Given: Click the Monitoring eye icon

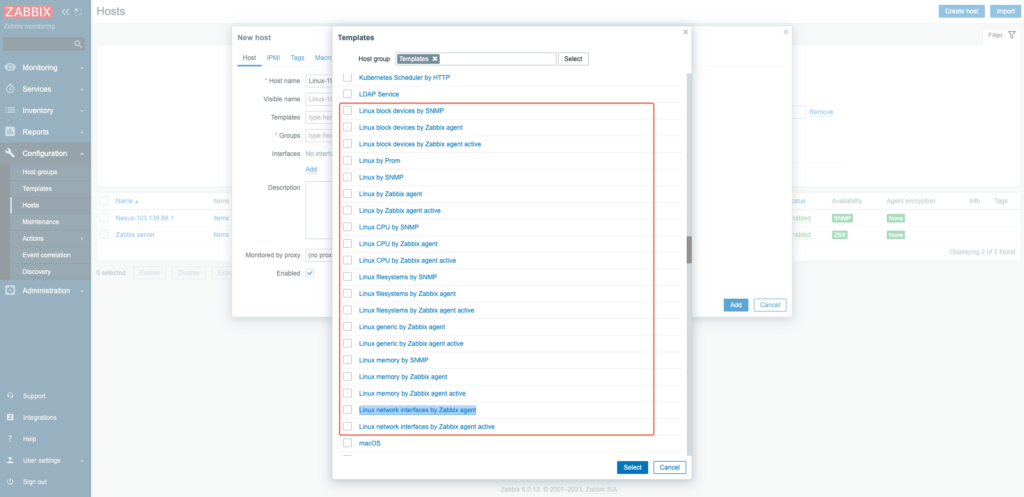Looking at the screenshot, I should 10,67.
